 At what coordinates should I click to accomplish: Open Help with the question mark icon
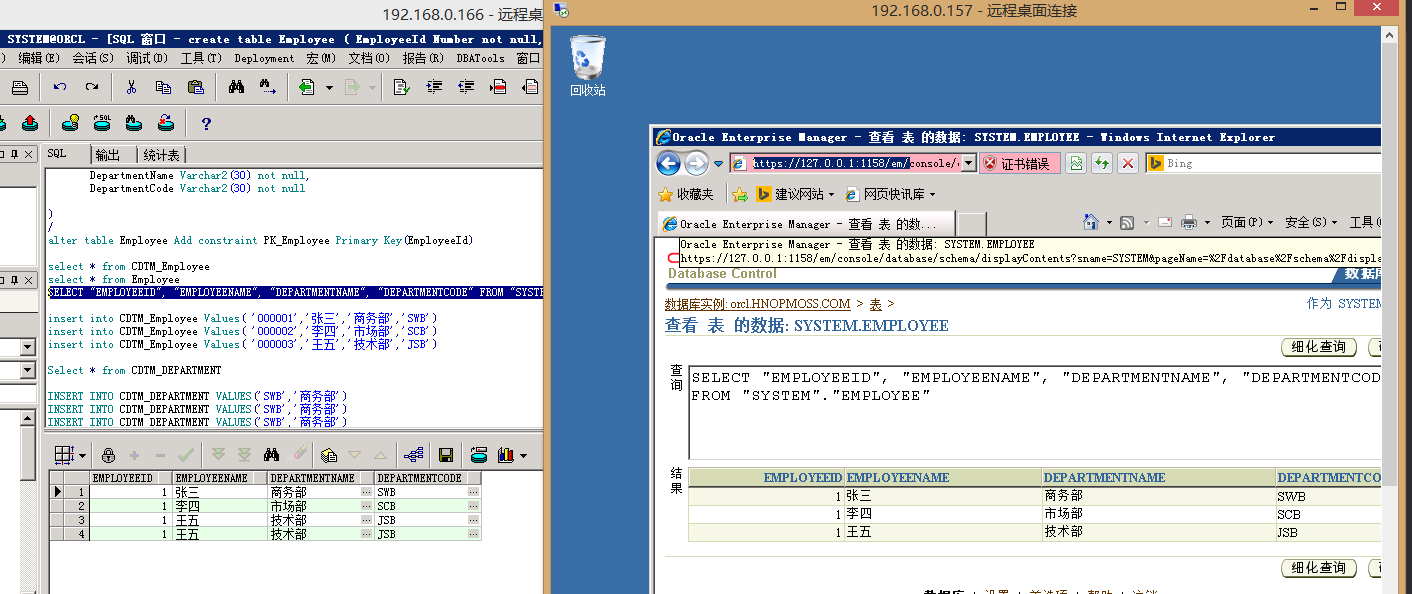click(206, 124)
